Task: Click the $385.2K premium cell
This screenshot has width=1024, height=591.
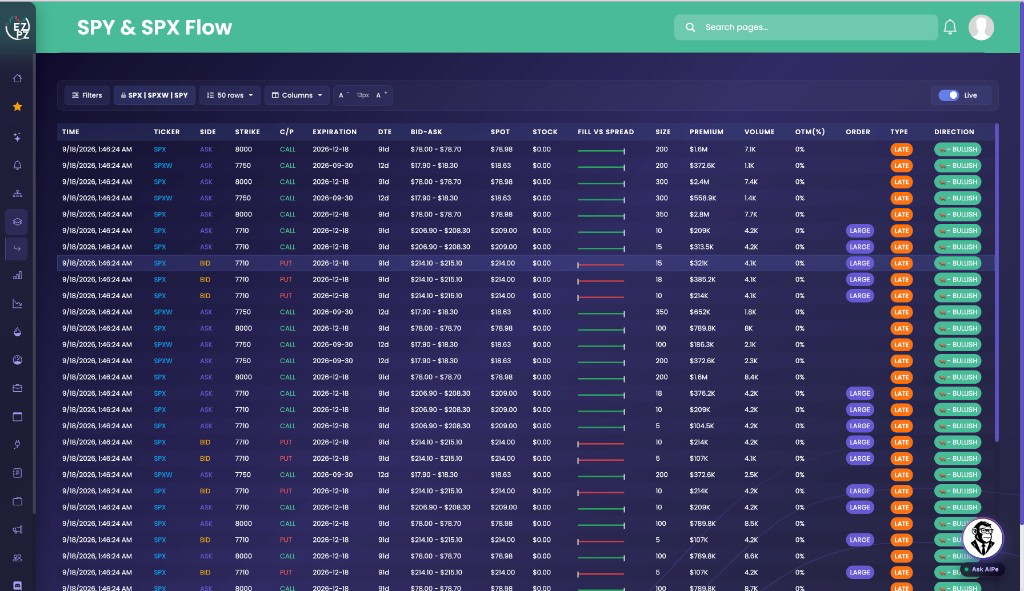Action: point(703,280)
